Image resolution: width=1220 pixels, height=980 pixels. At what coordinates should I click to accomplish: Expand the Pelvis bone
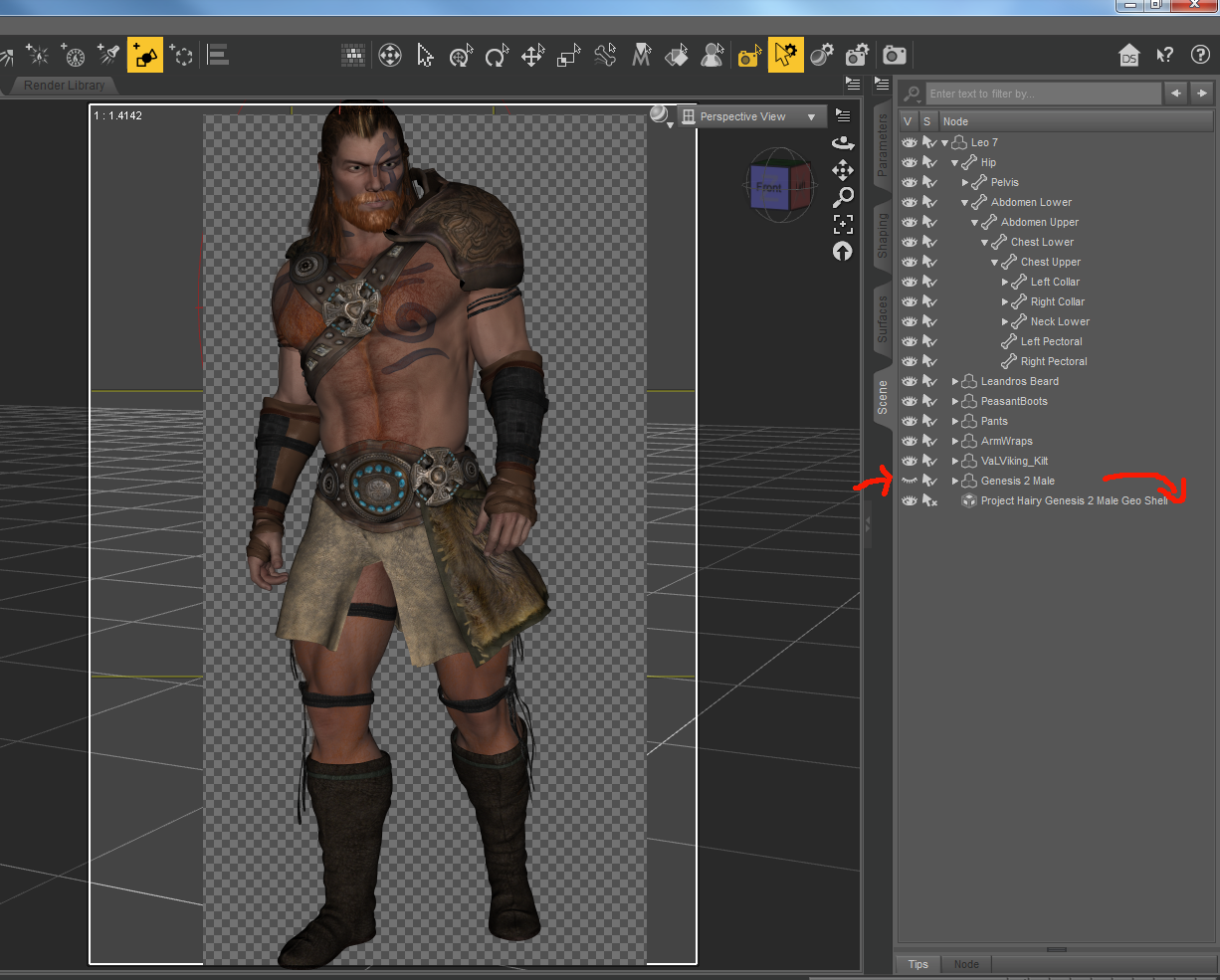965,183
